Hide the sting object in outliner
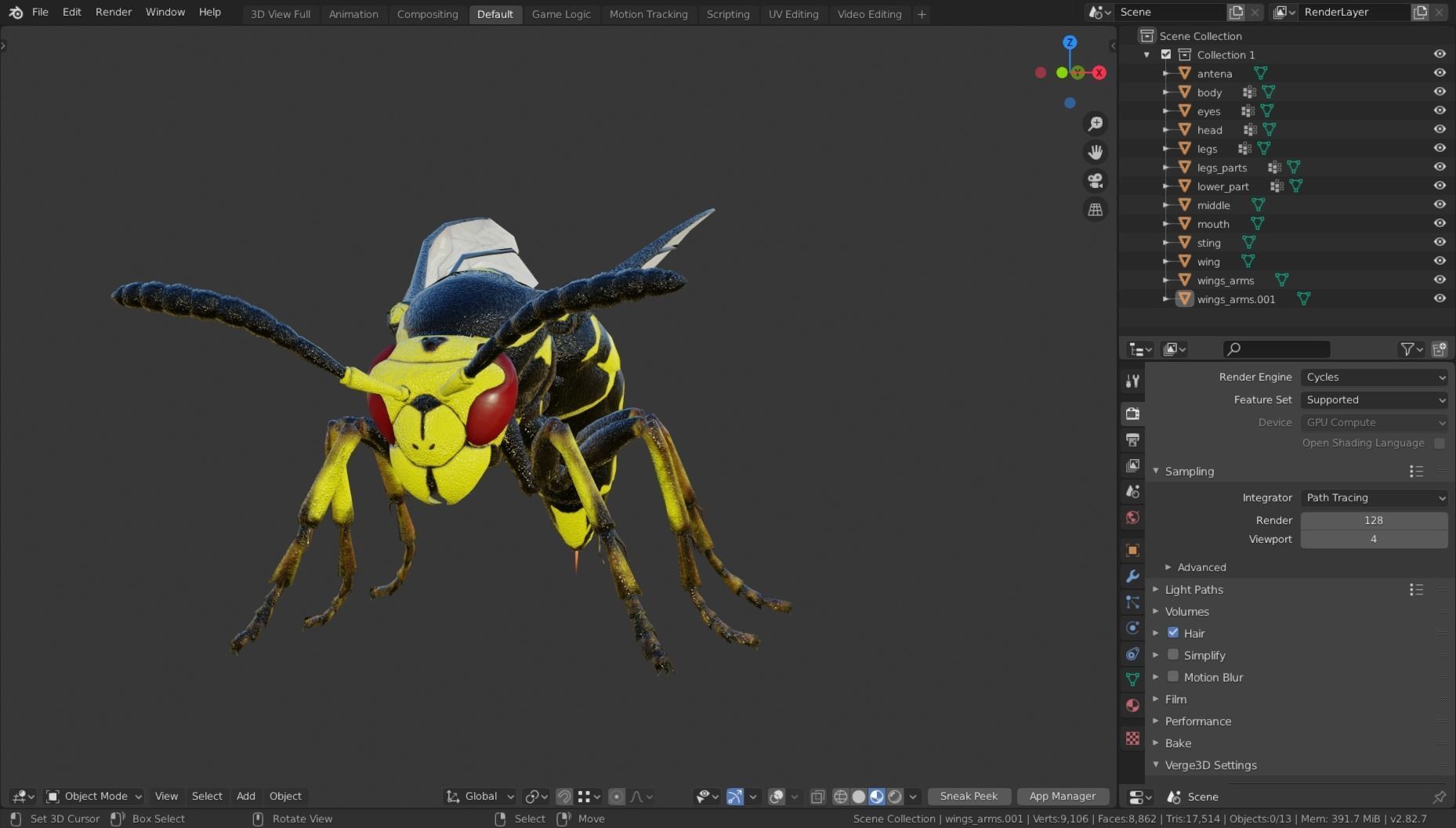Screen dimensions: 1456x828 [1440, 242]
